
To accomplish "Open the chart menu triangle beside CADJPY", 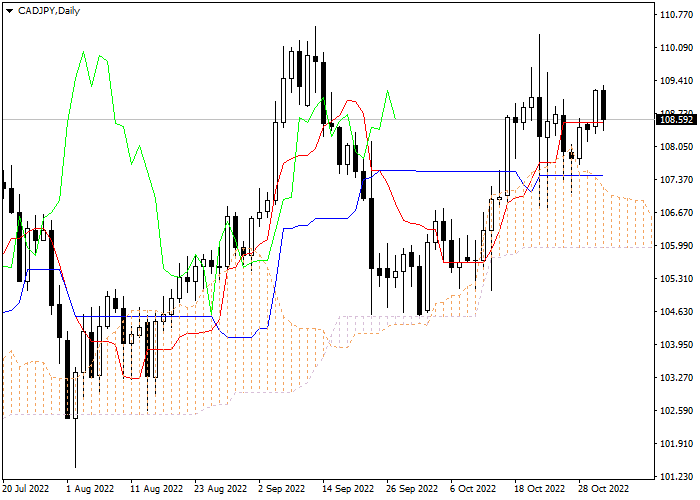I will coord(9,11).
